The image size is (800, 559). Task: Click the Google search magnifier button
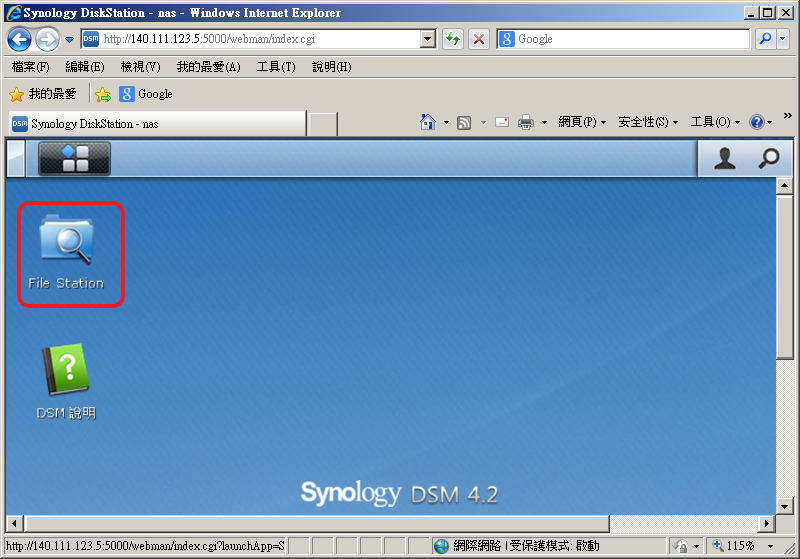pyautogui.click(x=765, y=39)
